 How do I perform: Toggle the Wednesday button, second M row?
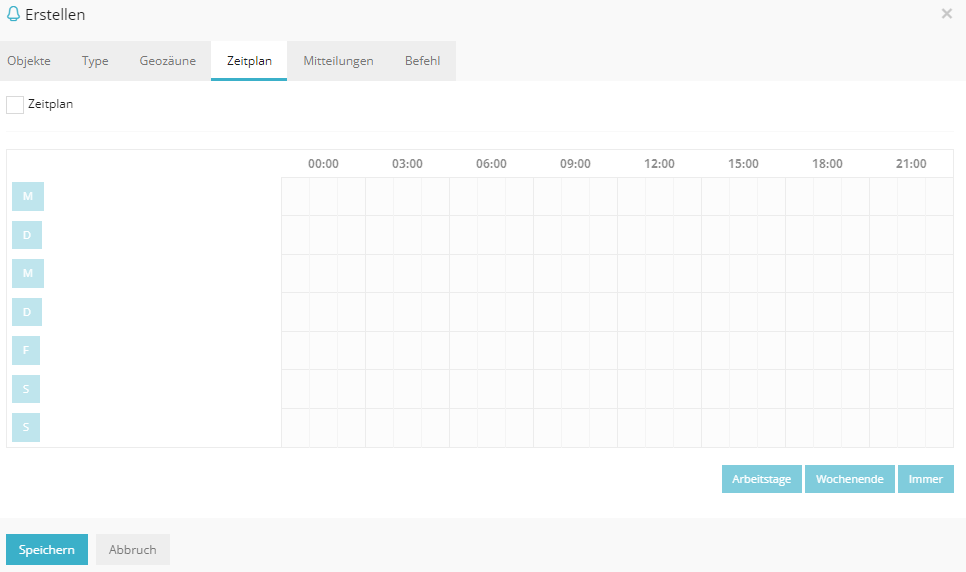tap(27, 273)
